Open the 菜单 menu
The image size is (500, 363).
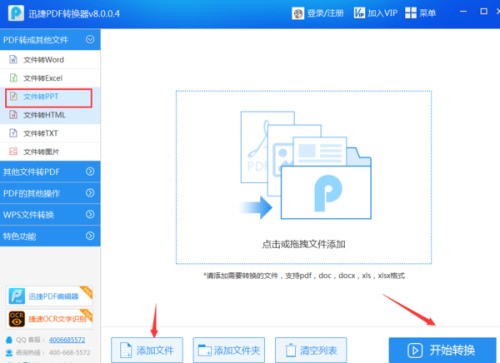(428, 13)
